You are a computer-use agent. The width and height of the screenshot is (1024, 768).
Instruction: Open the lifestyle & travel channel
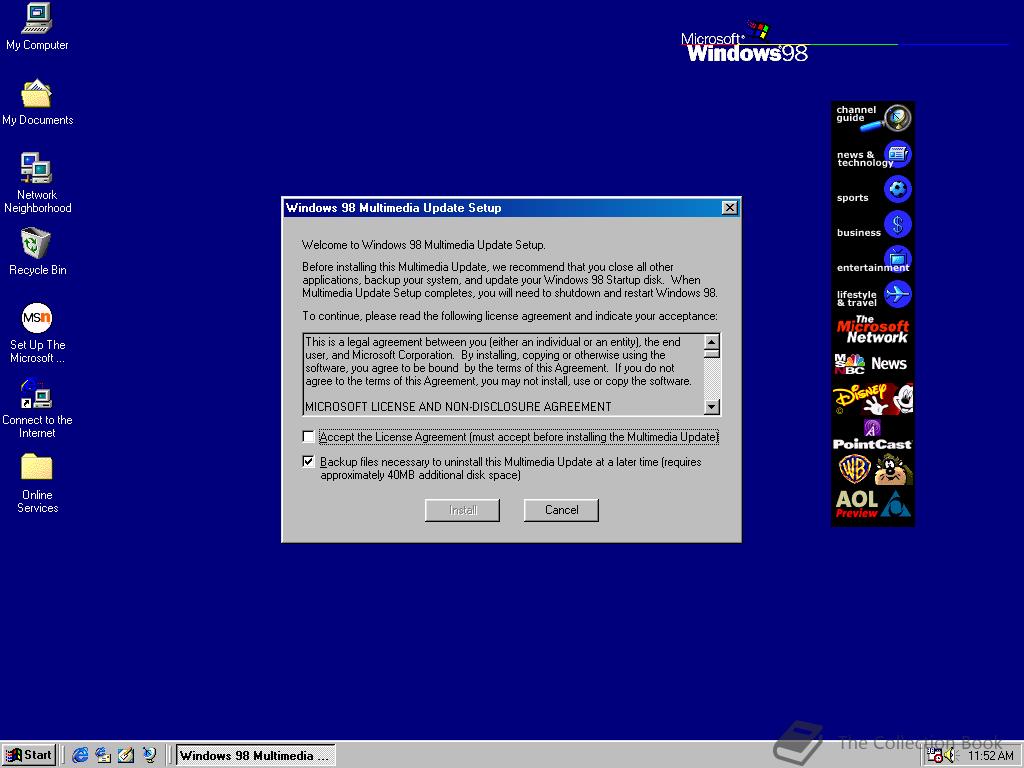pos(873,295)
